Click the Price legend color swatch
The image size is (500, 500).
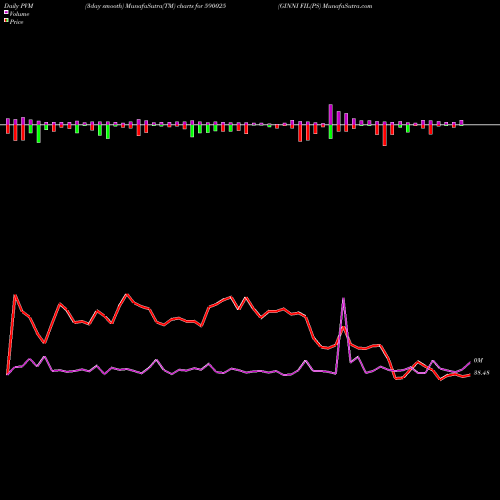(x=6, y=20)
